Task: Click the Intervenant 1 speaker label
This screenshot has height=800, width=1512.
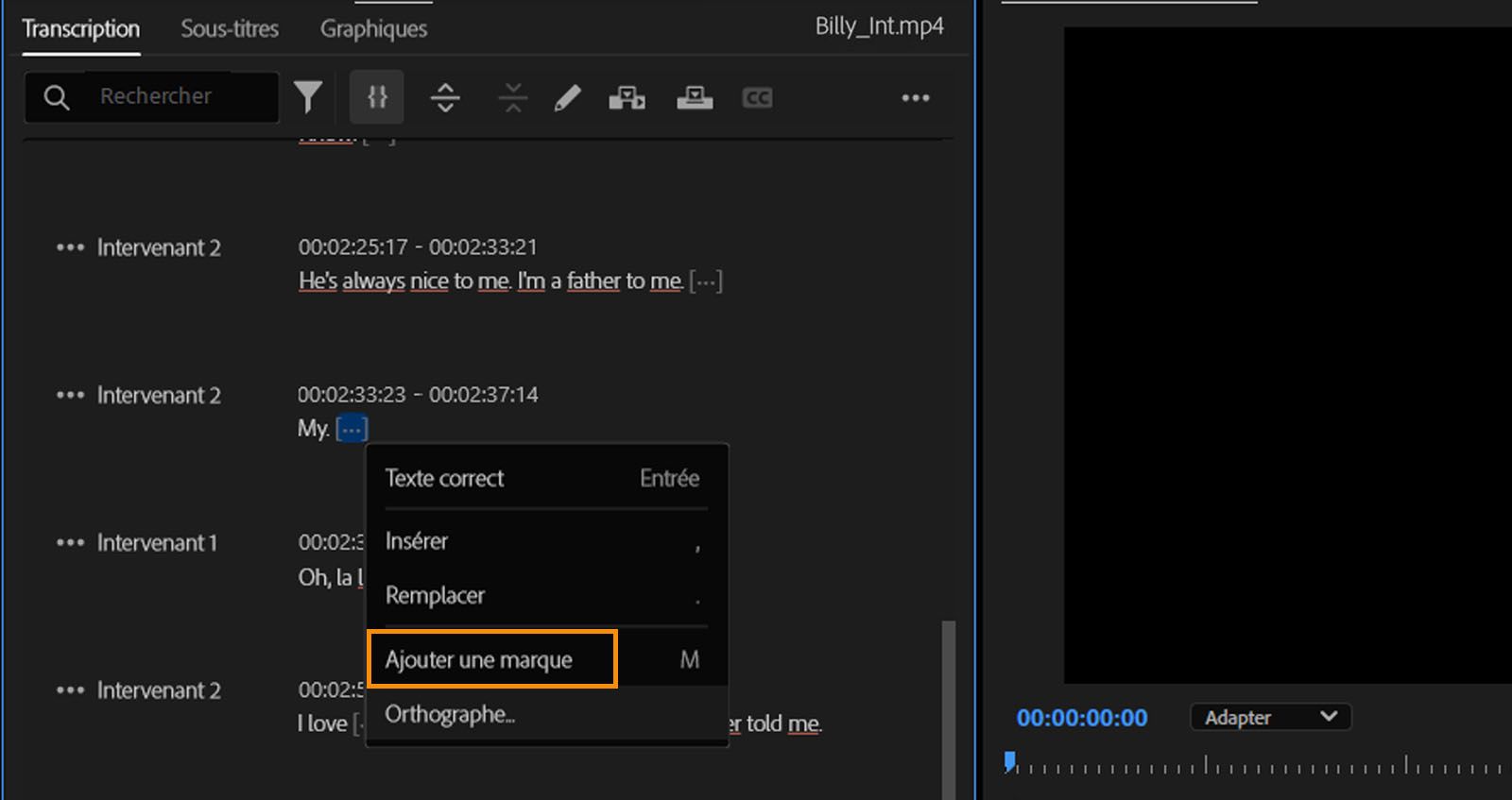Action: 157,543
